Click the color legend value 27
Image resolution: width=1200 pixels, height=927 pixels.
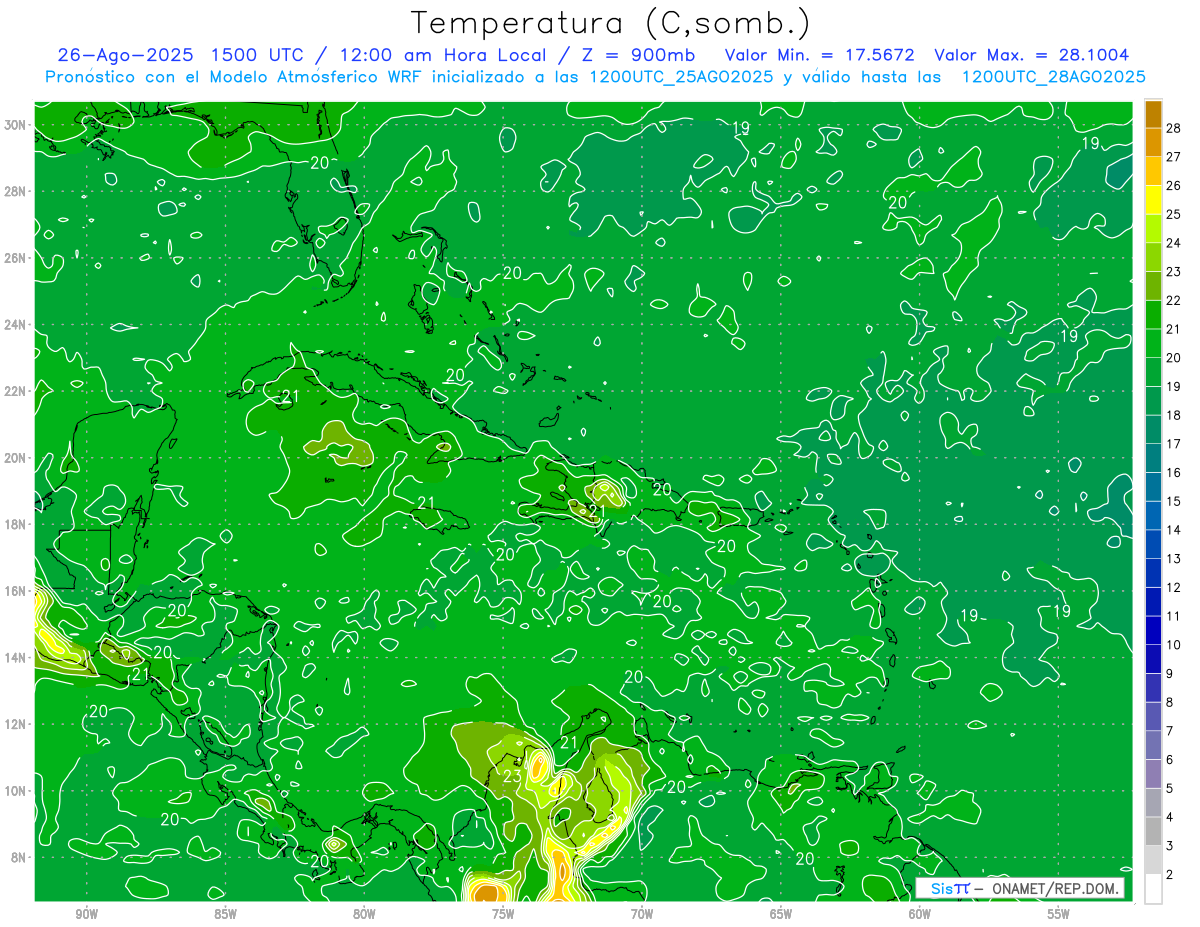pos(1174,157)
